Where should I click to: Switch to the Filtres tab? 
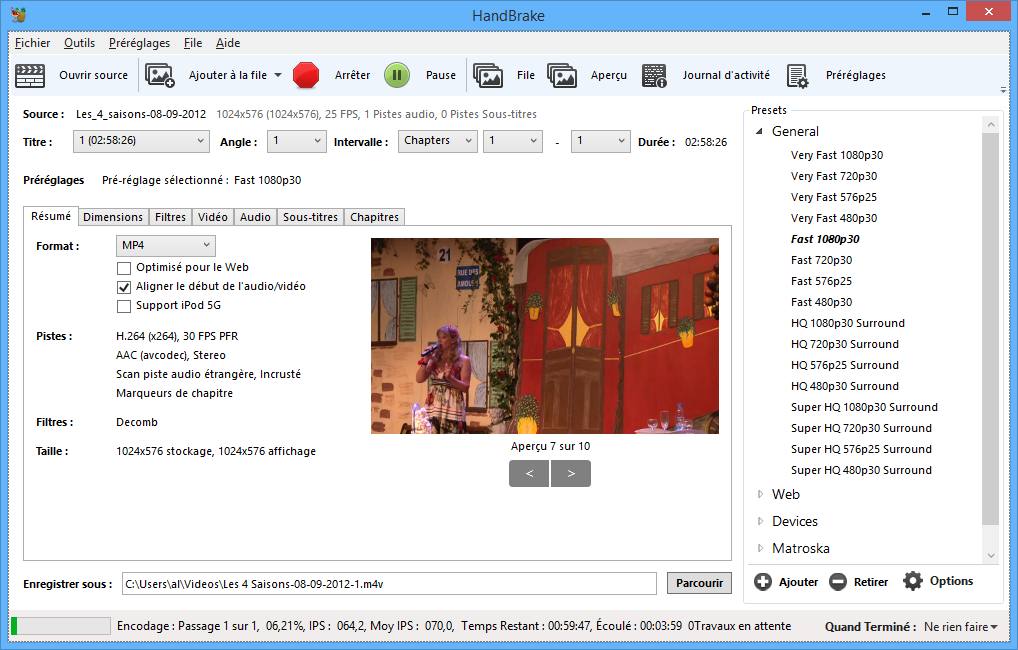coord(170,217)
